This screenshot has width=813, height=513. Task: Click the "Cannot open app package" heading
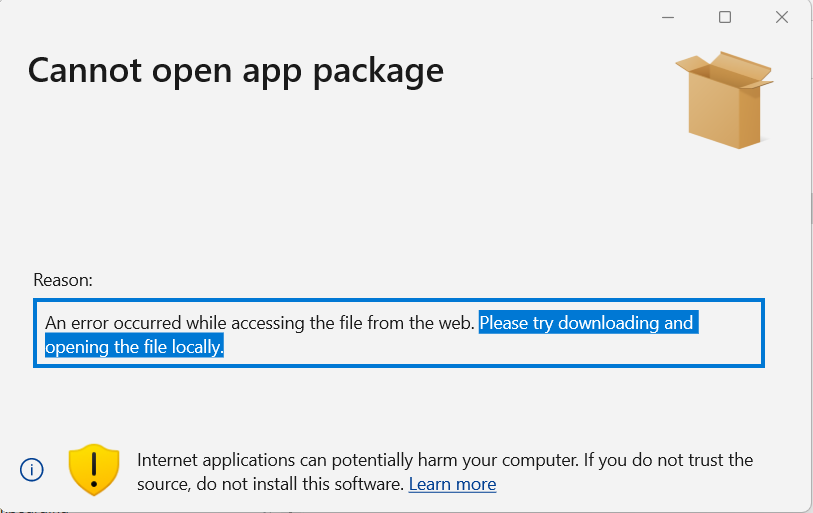[235, 71]
